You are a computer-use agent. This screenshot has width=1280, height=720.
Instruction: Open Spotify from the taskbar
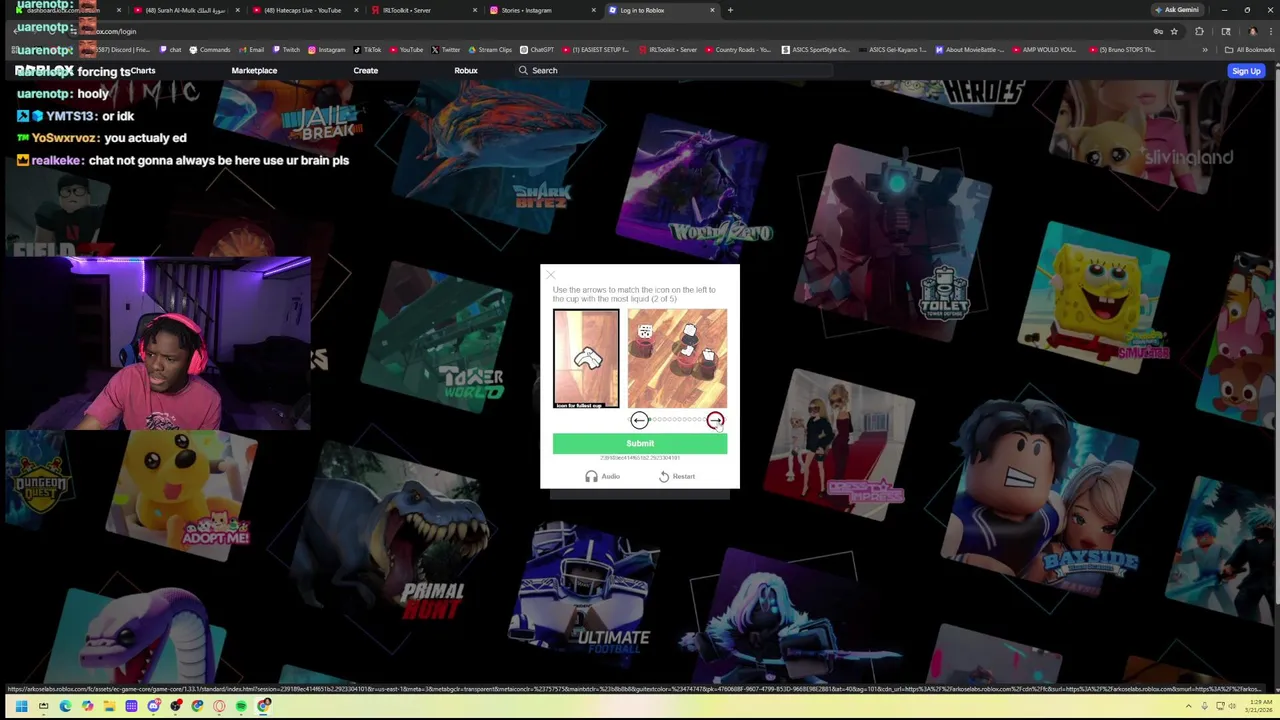pos(241,706)
